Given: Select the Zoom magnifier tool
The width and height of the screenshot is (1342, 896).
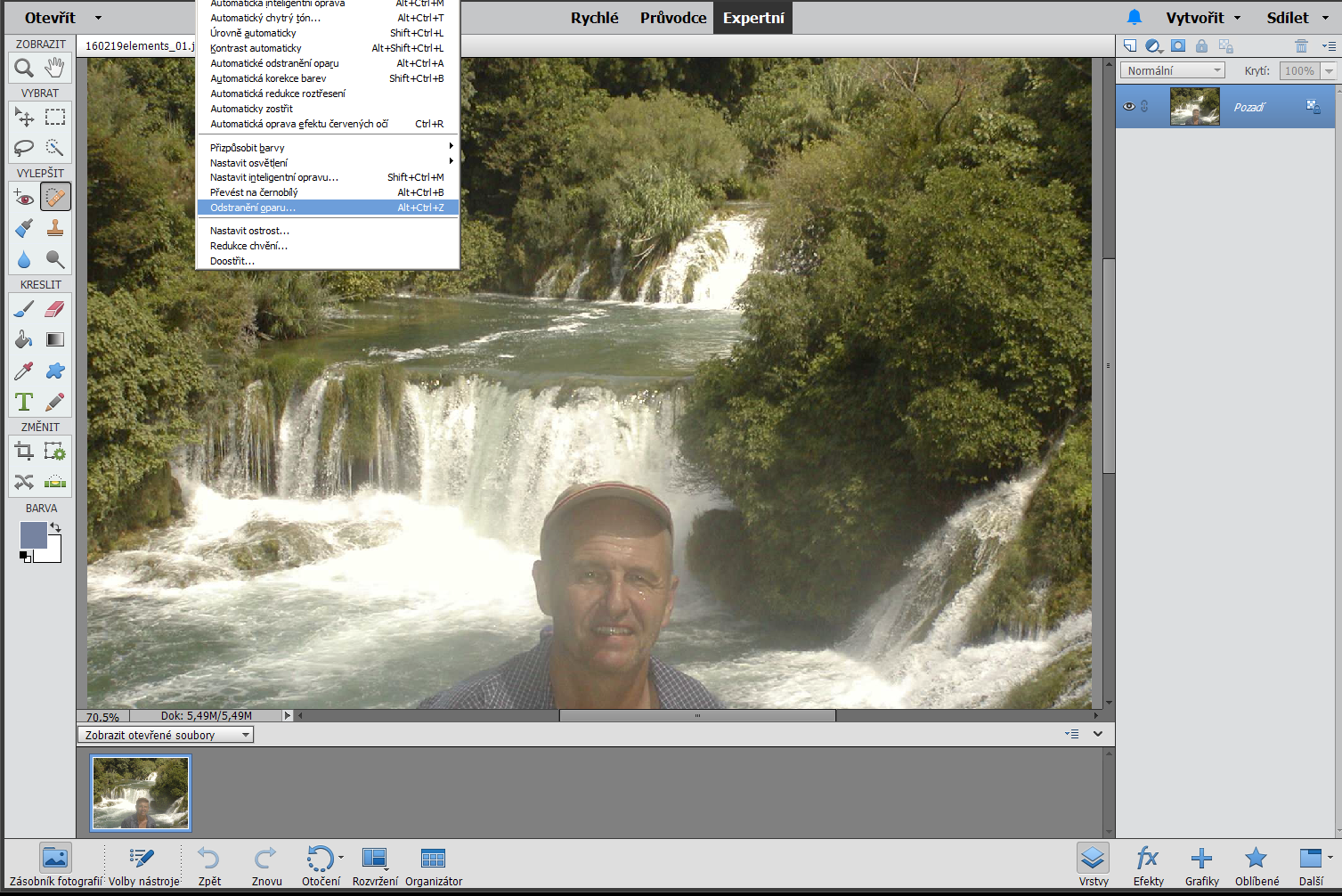Looking at the screenshot, I should 24,68.
